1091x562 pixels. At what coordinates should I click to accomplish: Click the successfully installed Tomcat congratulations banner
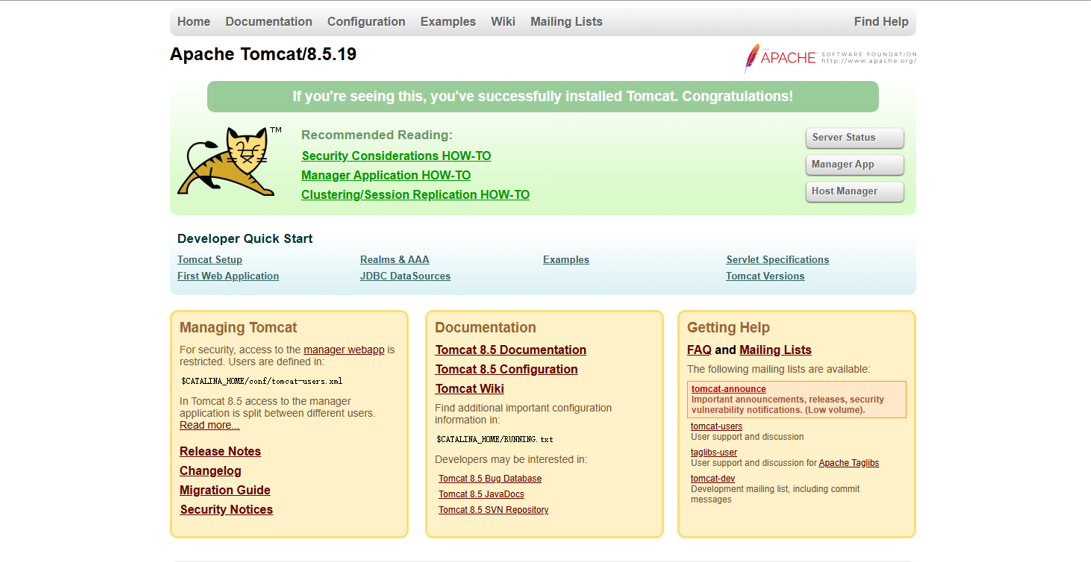coord(543,97)
